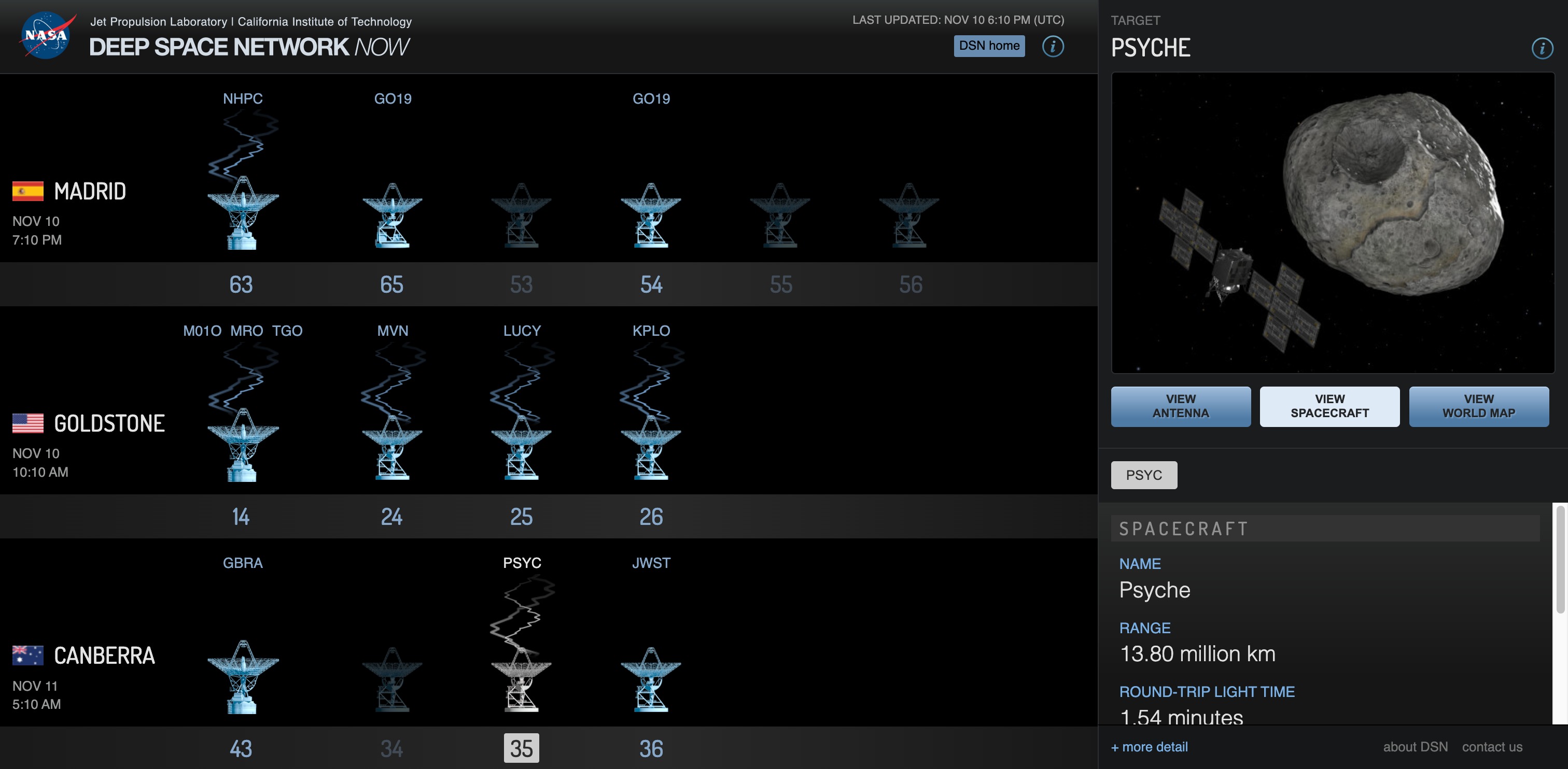Select the JWST signal label

651,563
